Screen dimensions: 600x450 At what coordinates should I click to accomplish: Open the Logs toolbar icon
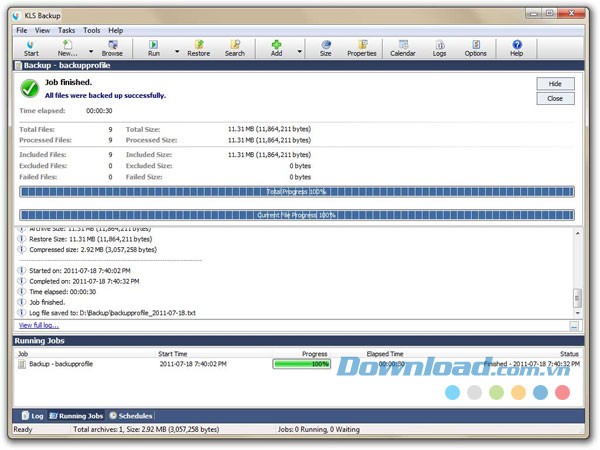[439, 47]
